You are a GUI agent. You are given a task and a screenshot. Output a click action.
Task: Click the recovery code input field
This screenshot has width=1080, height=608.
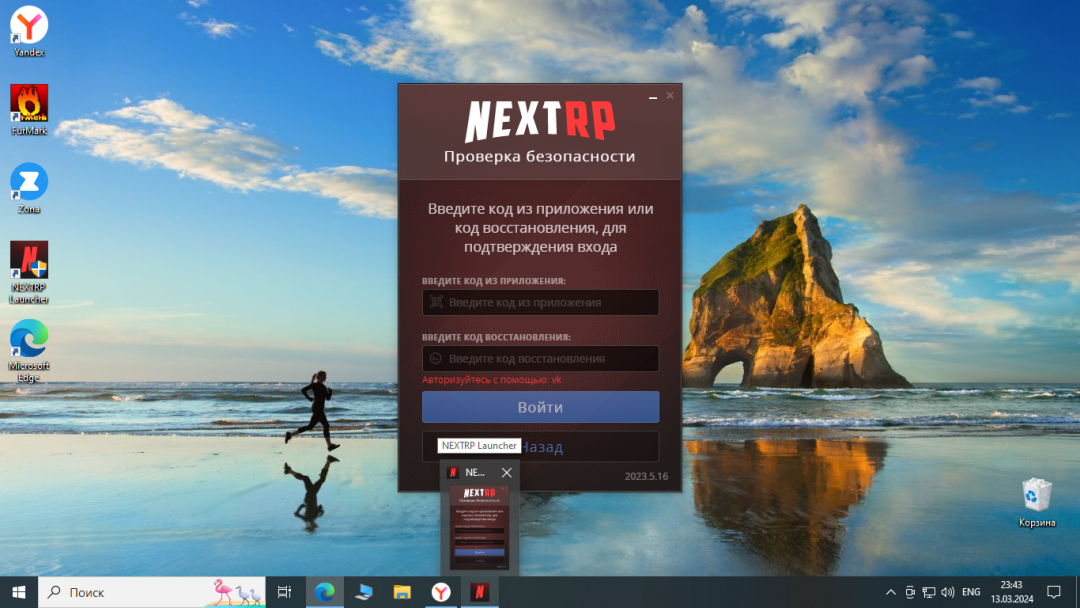(x=540, y=359)
